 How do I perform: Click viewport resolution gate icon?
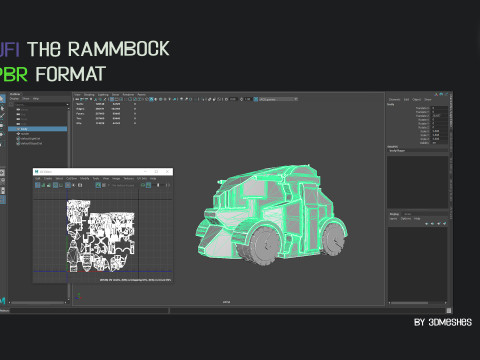click(121, 99)
